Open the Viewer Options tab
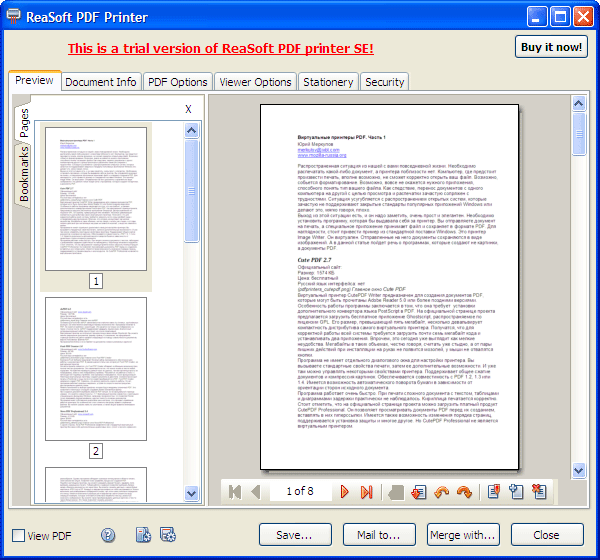This screenshot has height=560, width=600. pos(255,82)
